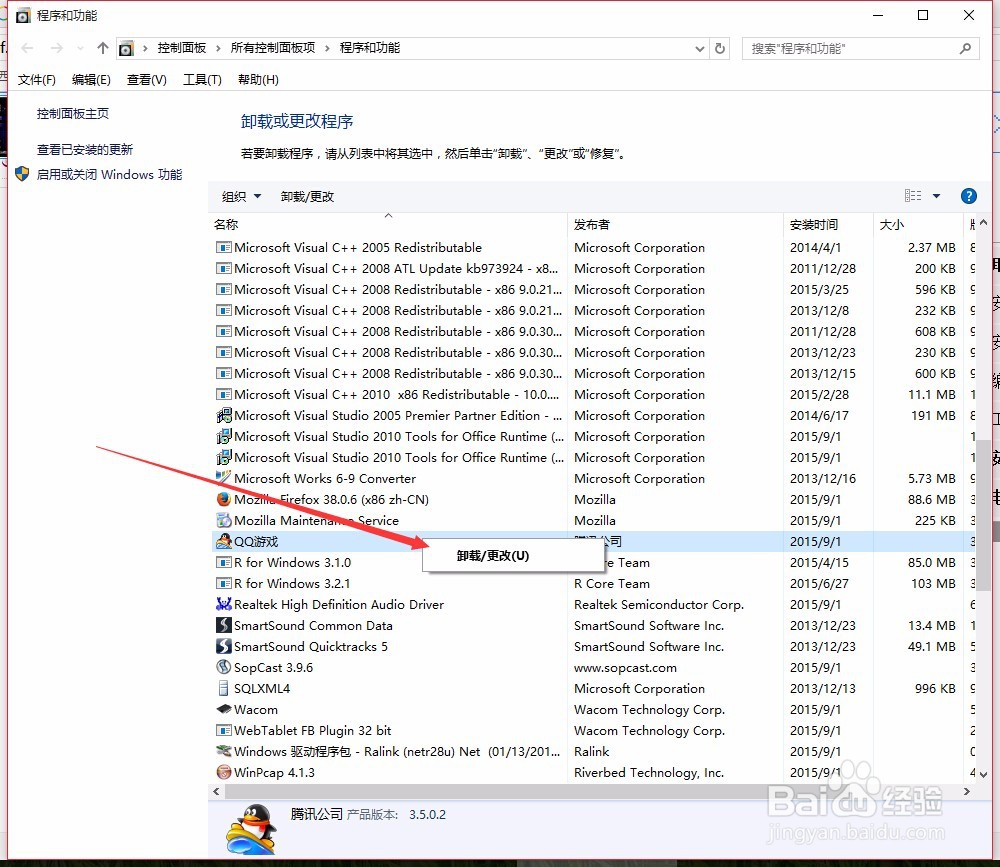Open the help question mark button

tap(968, 196)
